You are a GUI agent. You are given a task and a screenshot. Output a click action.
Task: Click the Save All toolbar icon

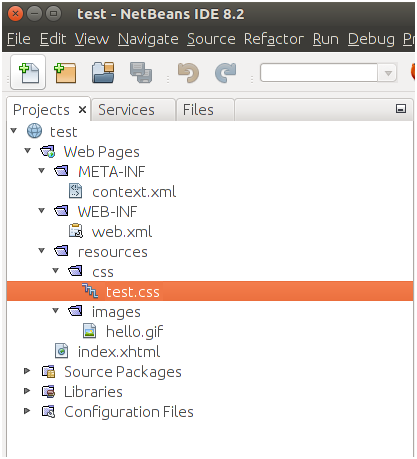pyautogui.click(x=141, y=73)
